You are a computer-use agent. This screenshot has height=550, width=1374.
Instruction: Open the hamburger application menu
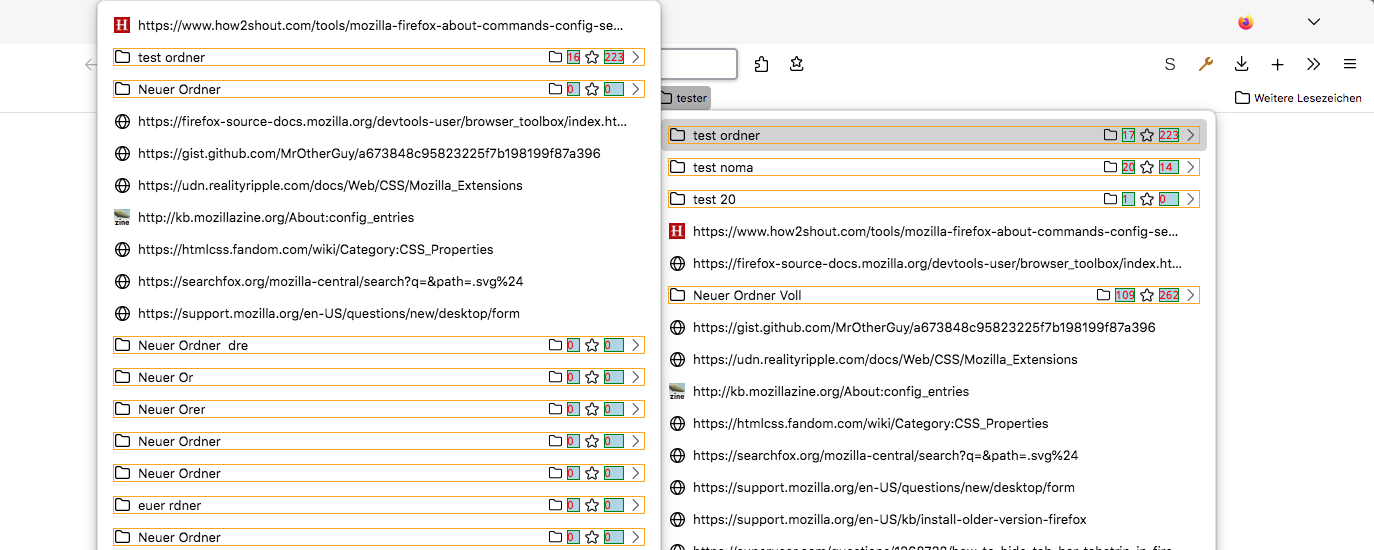(x=1349, y=64)
